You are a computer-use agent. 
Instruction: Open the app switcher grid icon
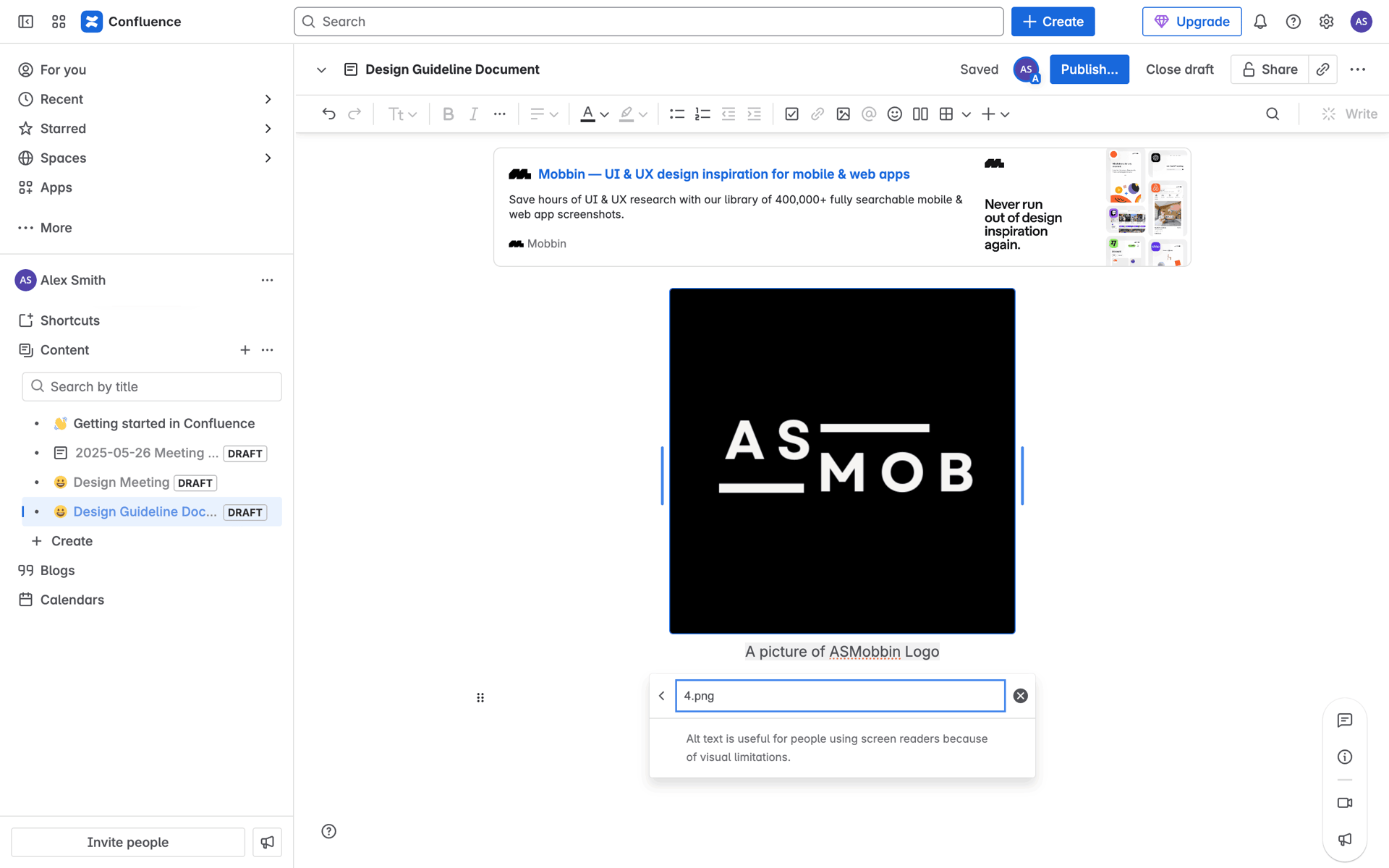[59, 22]
